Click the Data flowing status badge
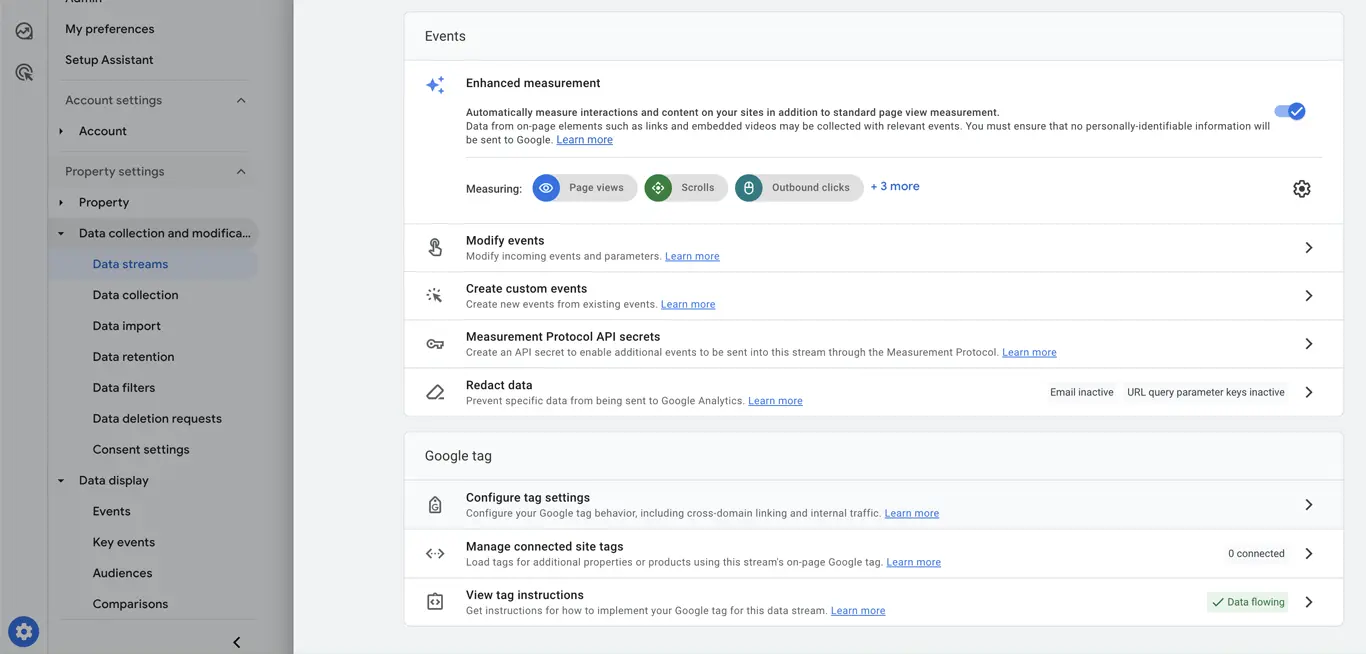Image resolution: width=1366 pixels, height=654 pixels. coord(1248,602)
